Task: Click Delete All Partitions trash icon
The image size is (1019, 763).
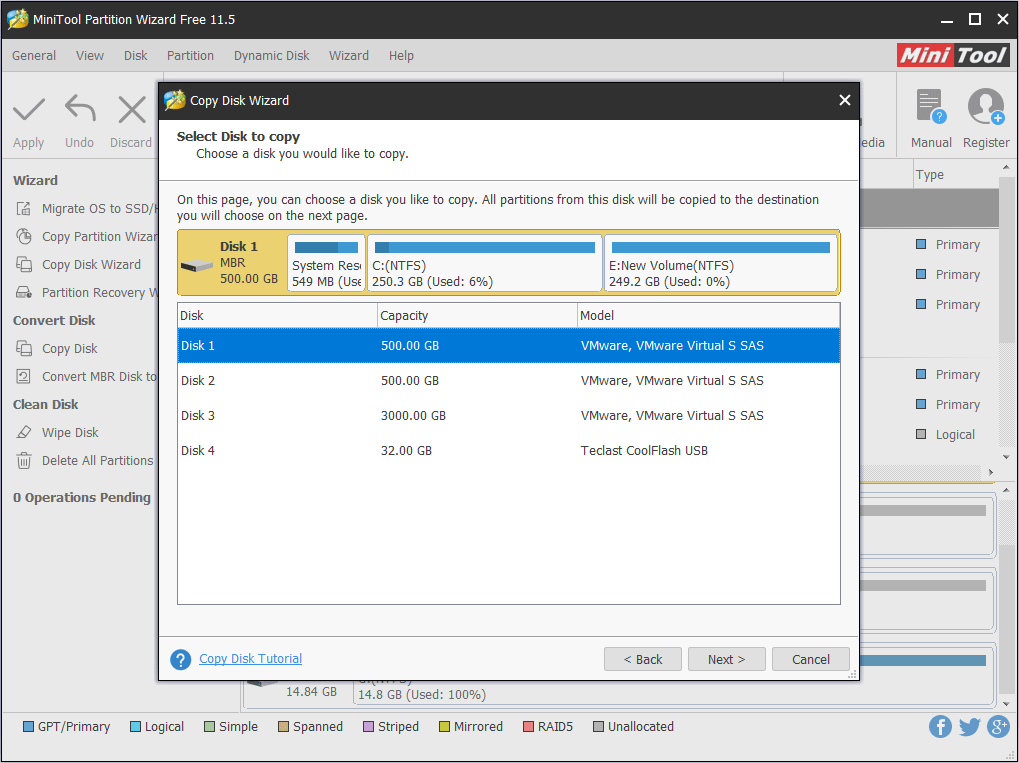Action: (x=24, y=460)
